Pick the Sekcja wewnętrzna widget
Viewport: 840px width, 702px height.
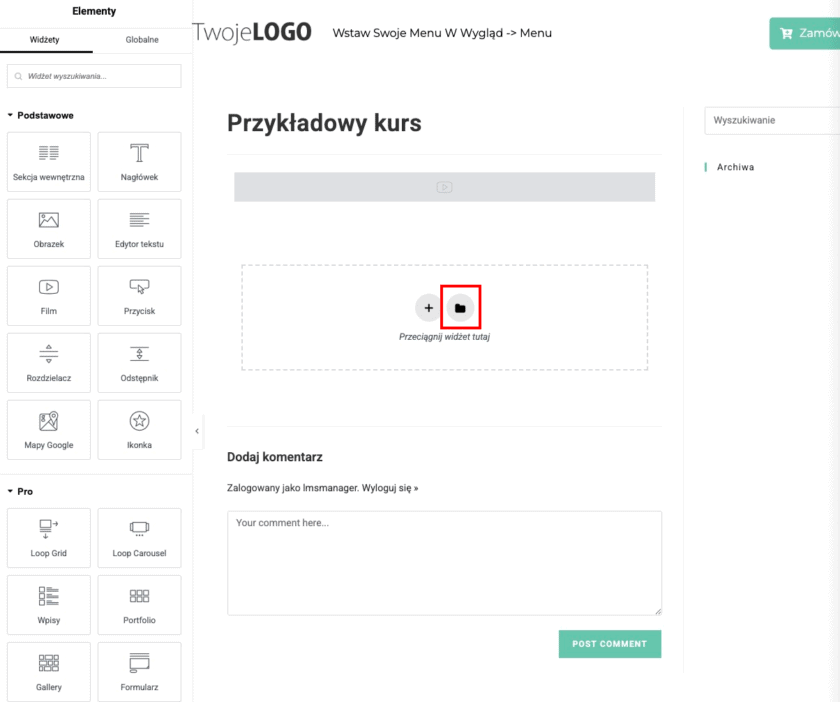tap(48, 161)
